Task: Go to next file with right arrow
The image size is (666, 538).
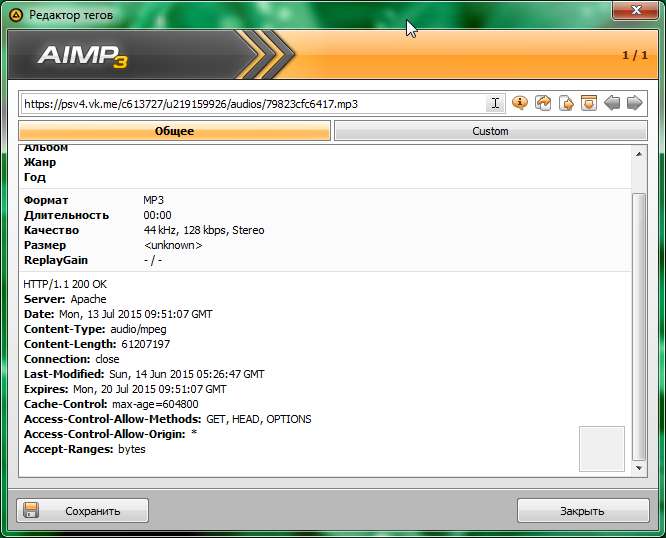Action: 634,103
